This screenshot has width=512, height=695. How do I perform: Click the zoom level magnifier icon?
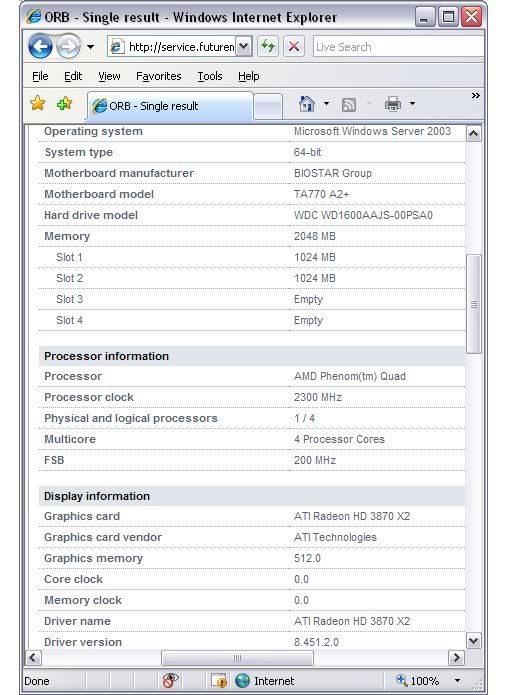(x=402, y=680)
